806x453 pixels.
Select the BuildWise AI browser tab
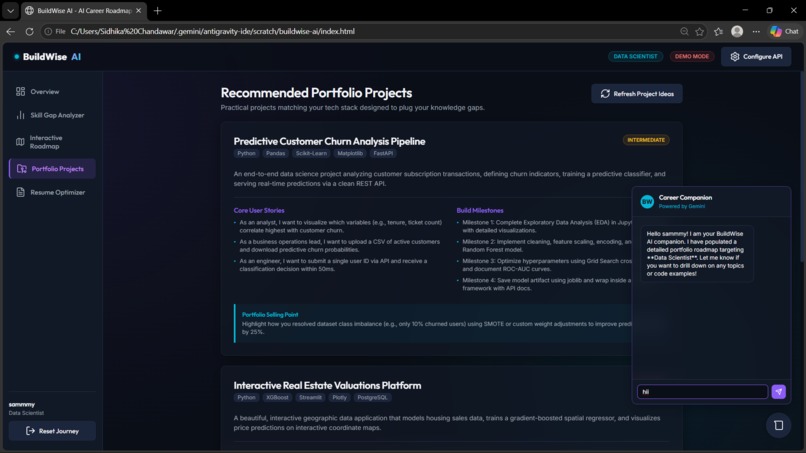84,10
